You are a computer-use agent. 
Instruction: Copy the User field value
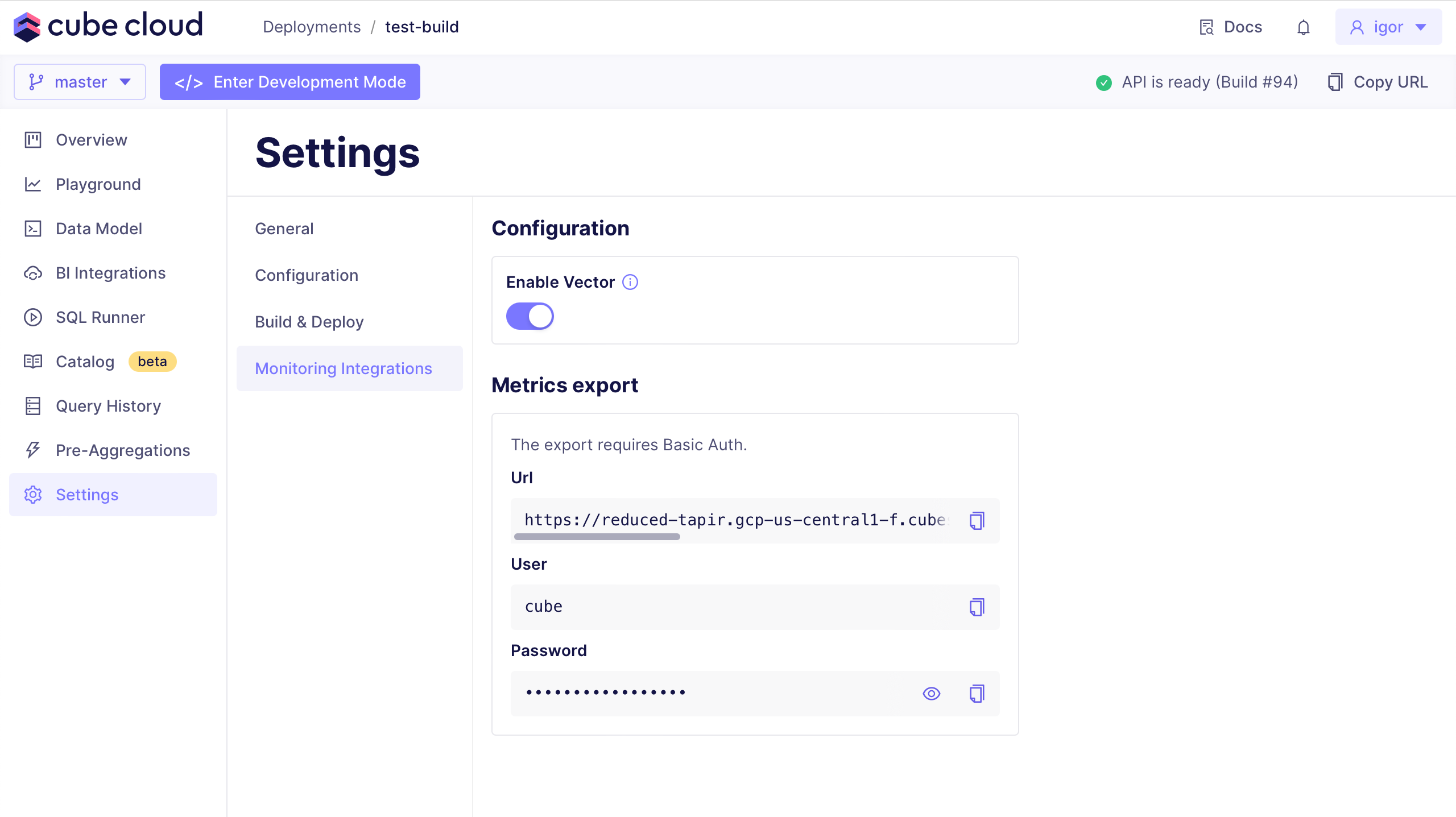977,607
